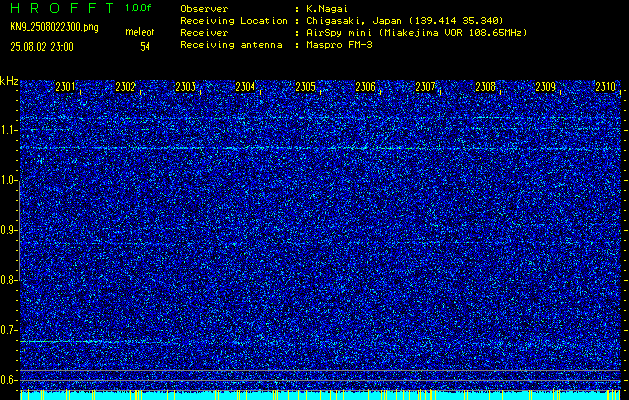Click the Receiving antenna field label
The height and width of the screenshot is (400, 629).
point(231,45)
